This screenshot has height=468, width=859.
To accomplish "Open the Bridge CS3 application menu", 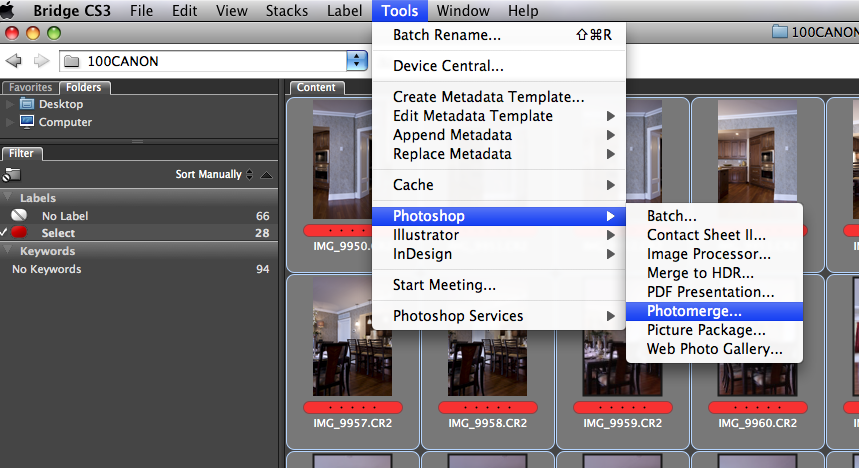I will [x=72, y=10].
